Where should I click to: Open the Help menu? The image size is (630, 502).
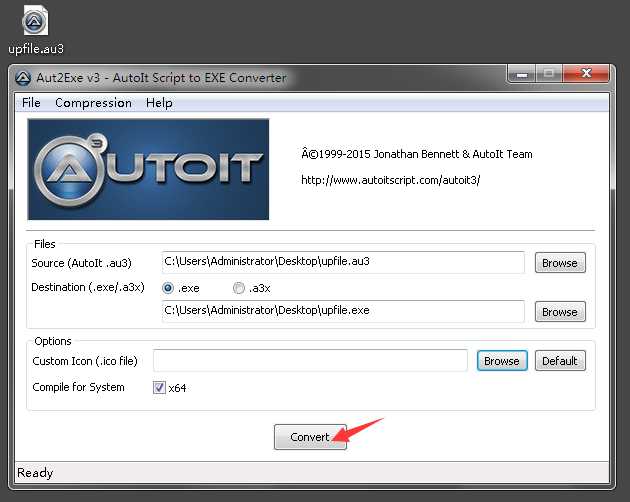pos(159,103)
